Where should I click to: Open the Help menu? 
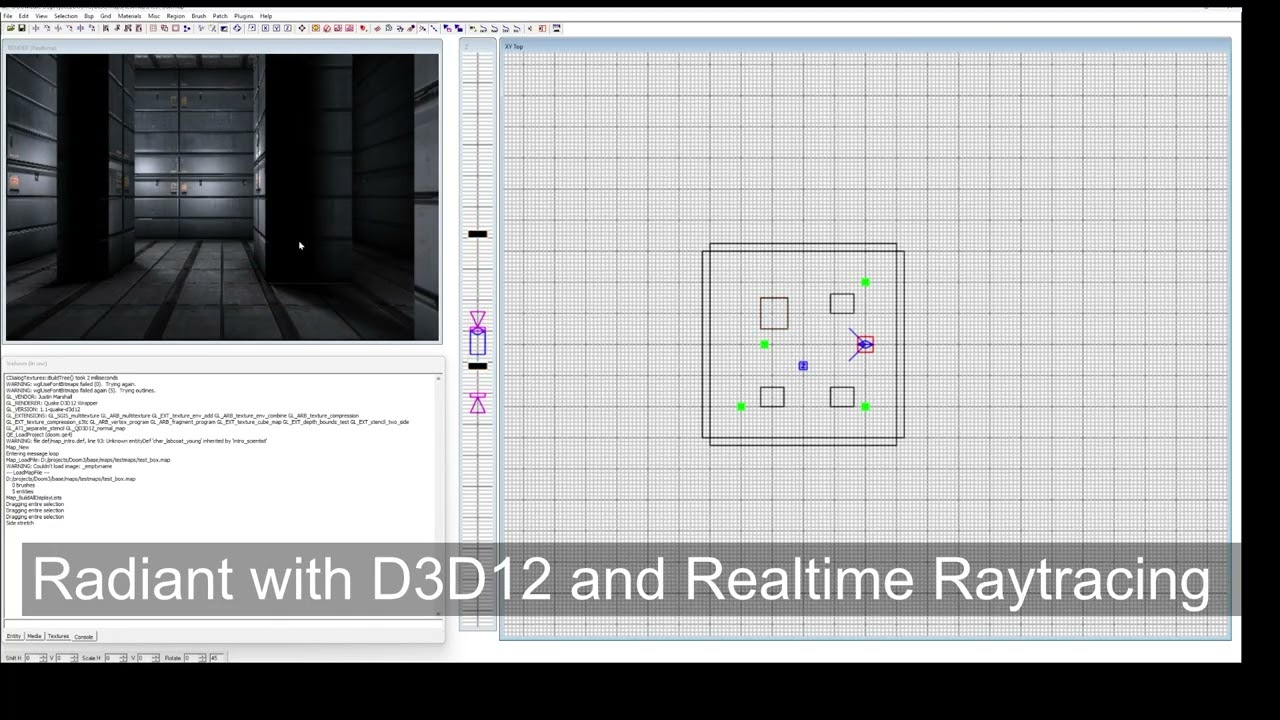pos(266,16)
